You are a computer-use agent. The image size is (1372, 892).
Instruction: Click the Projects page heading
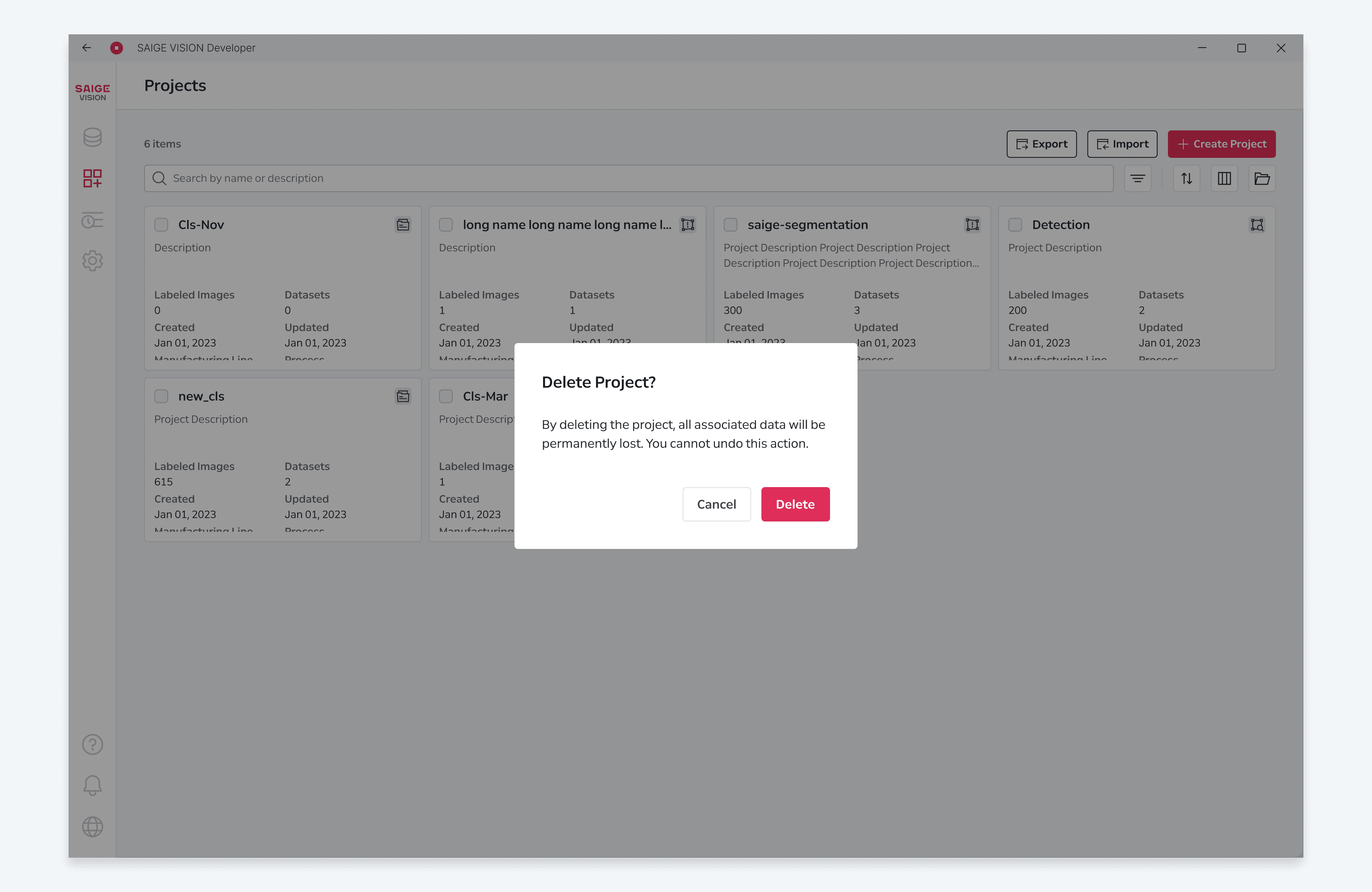pyautogui.click(x=175, y=85)
